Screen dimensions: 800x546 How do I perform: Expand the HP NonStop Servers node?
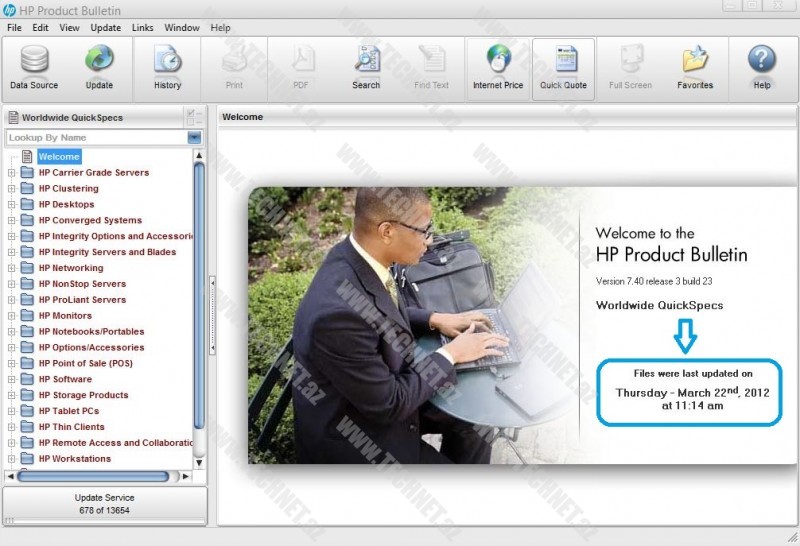click(x=11, y=284)
